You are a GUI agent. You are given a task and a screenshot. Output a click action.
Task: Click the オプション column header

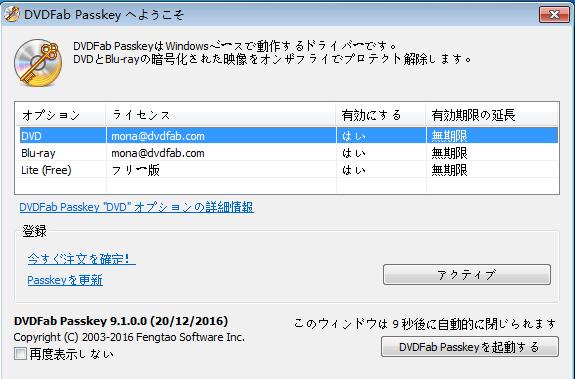61,115
